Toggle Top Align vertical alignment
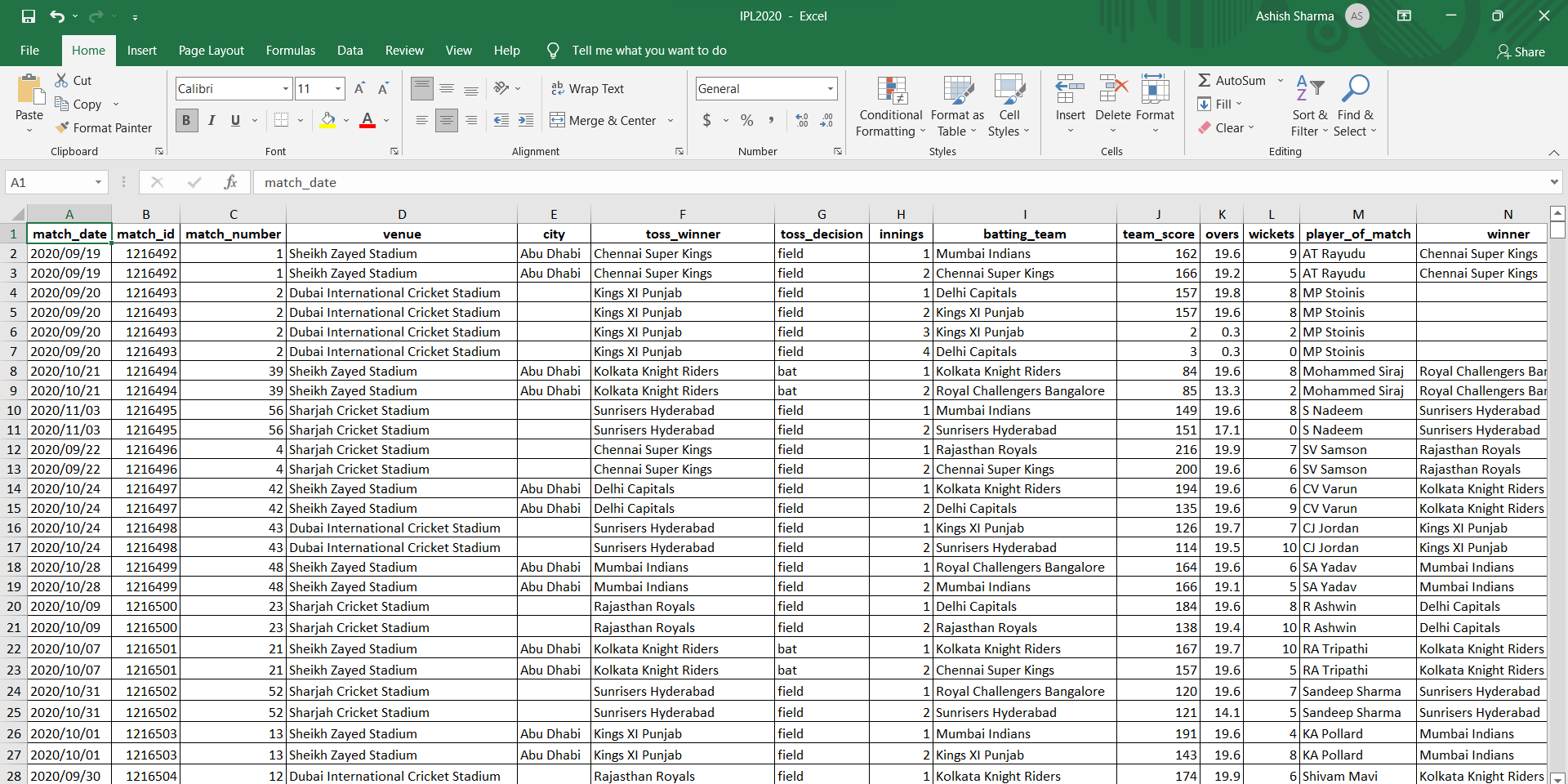Image resolution: width=1568 pixels, height=784 pixels. coord(422,88)
